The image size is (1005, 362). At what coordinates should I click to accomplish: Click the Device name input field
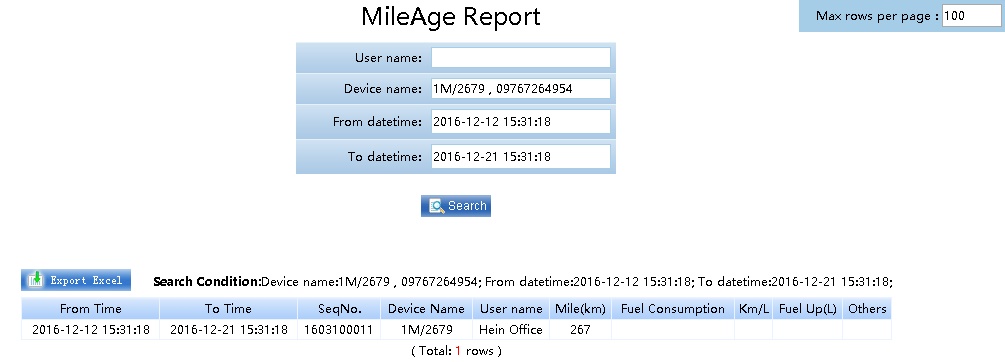click(520, 88)
